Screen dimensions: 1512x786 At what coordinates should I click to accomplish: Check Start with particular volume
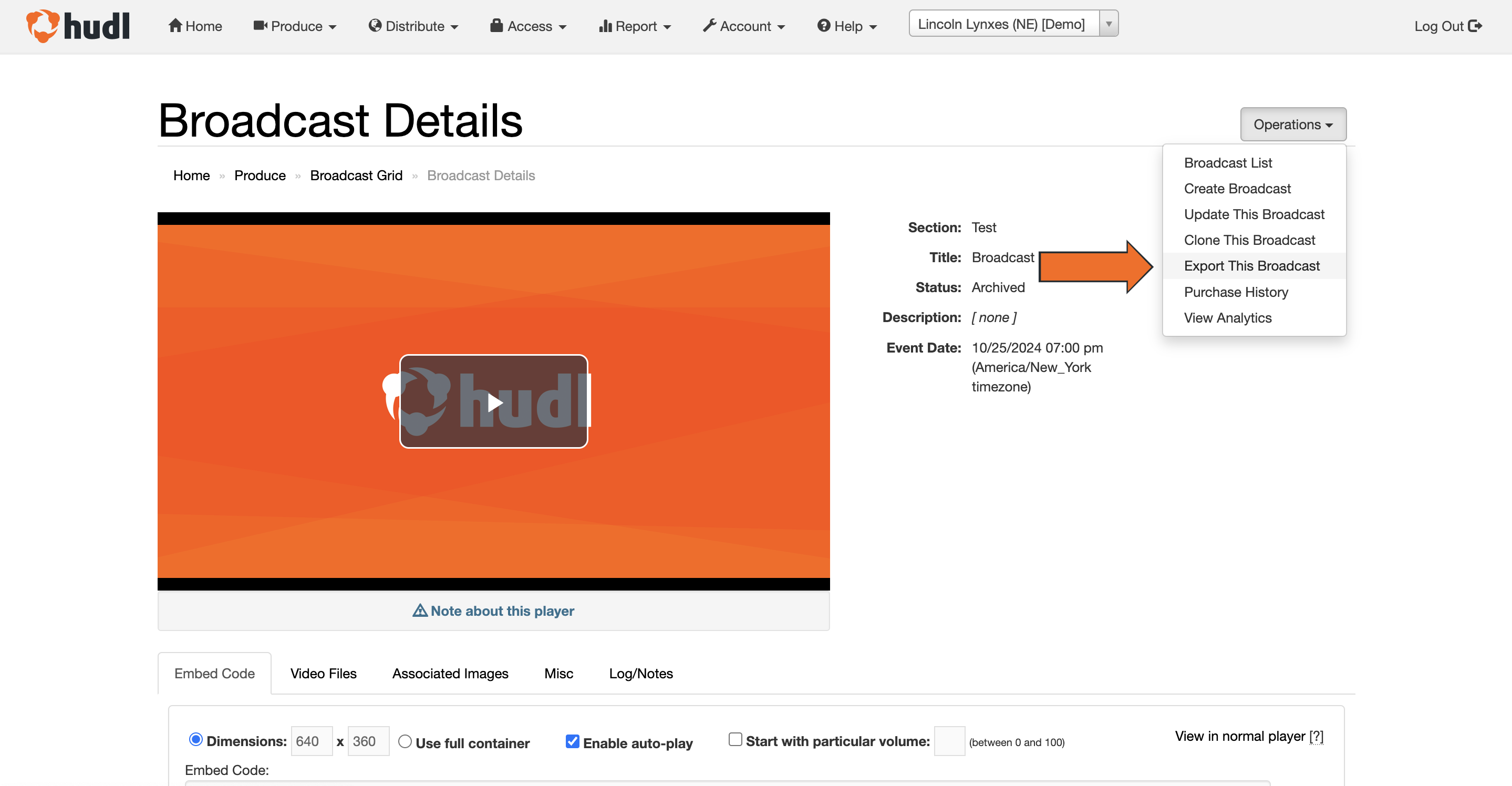point(734,740)
